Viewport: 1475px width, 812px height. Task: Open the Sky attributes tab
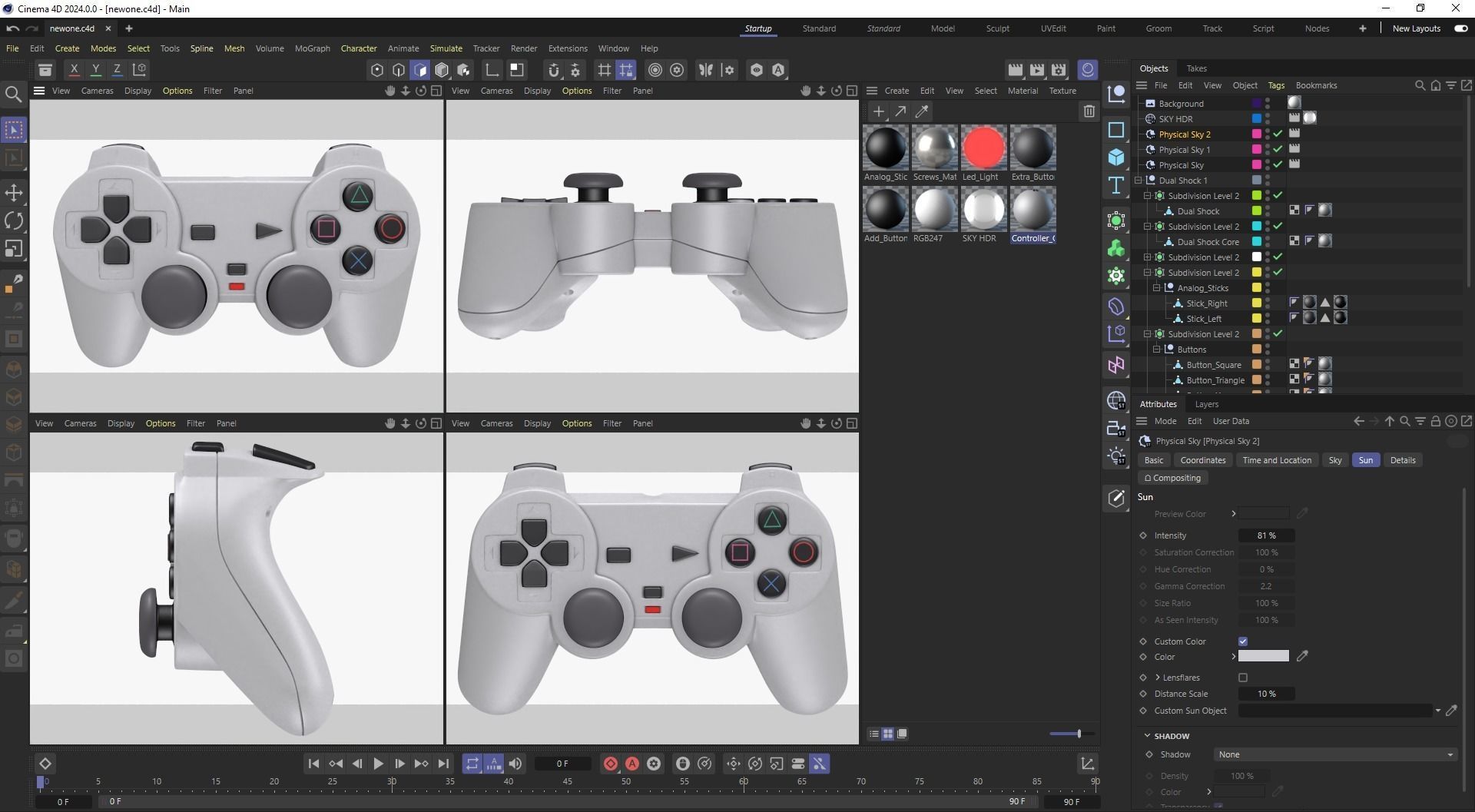pyautogui.click(x=1335, y=460)
